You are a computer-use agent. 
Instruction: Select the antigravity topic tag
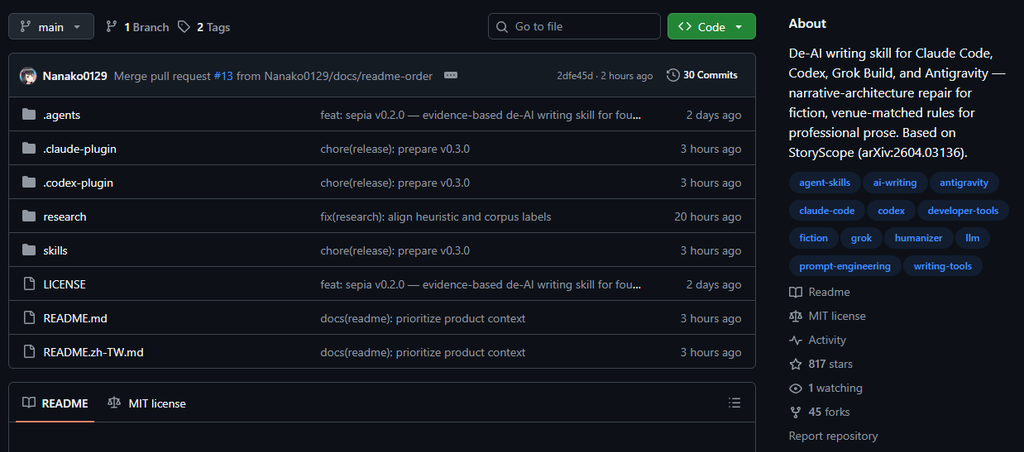tap(964, 183)
